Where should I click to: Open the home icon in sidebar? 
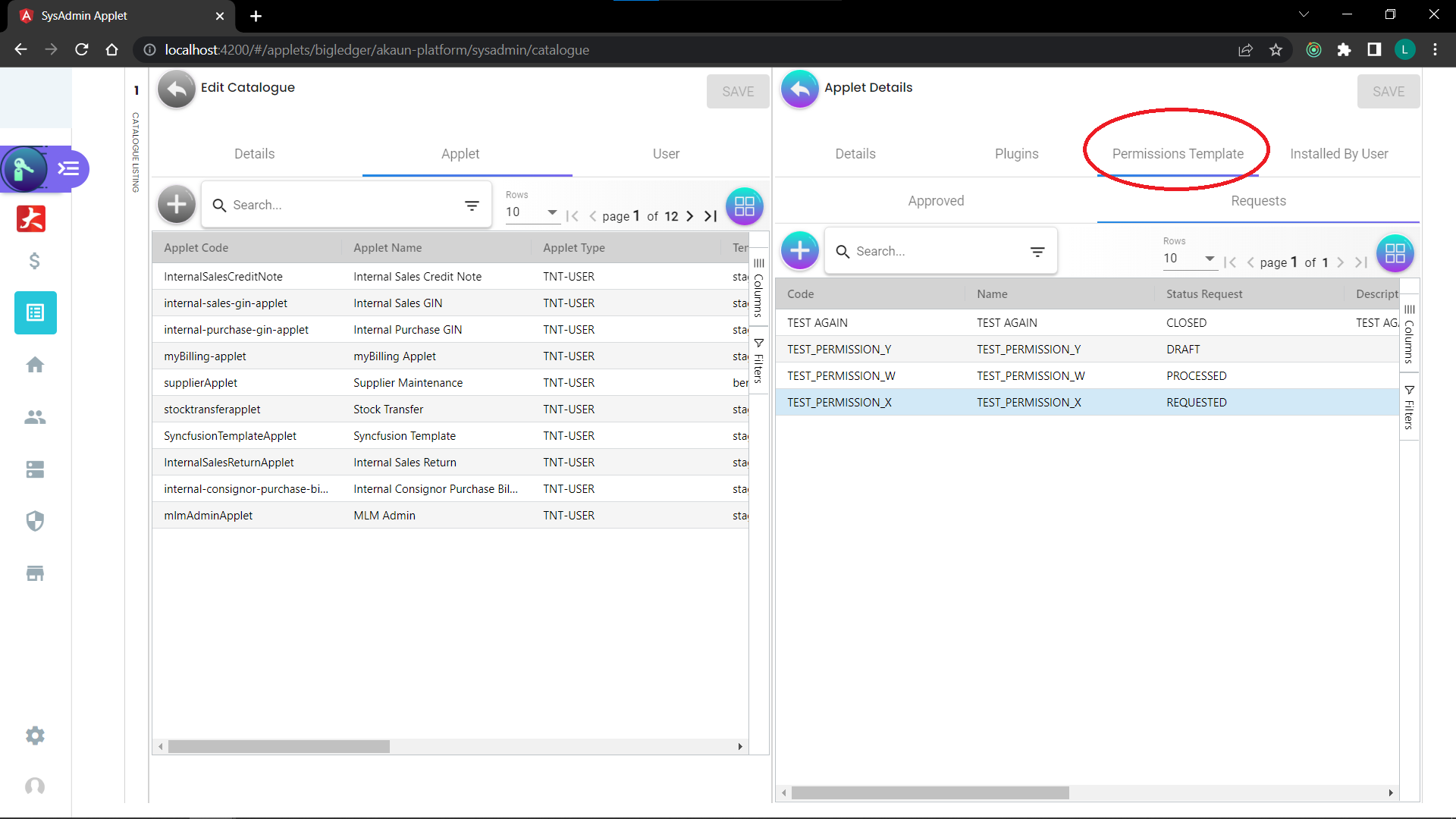(35, 365)
